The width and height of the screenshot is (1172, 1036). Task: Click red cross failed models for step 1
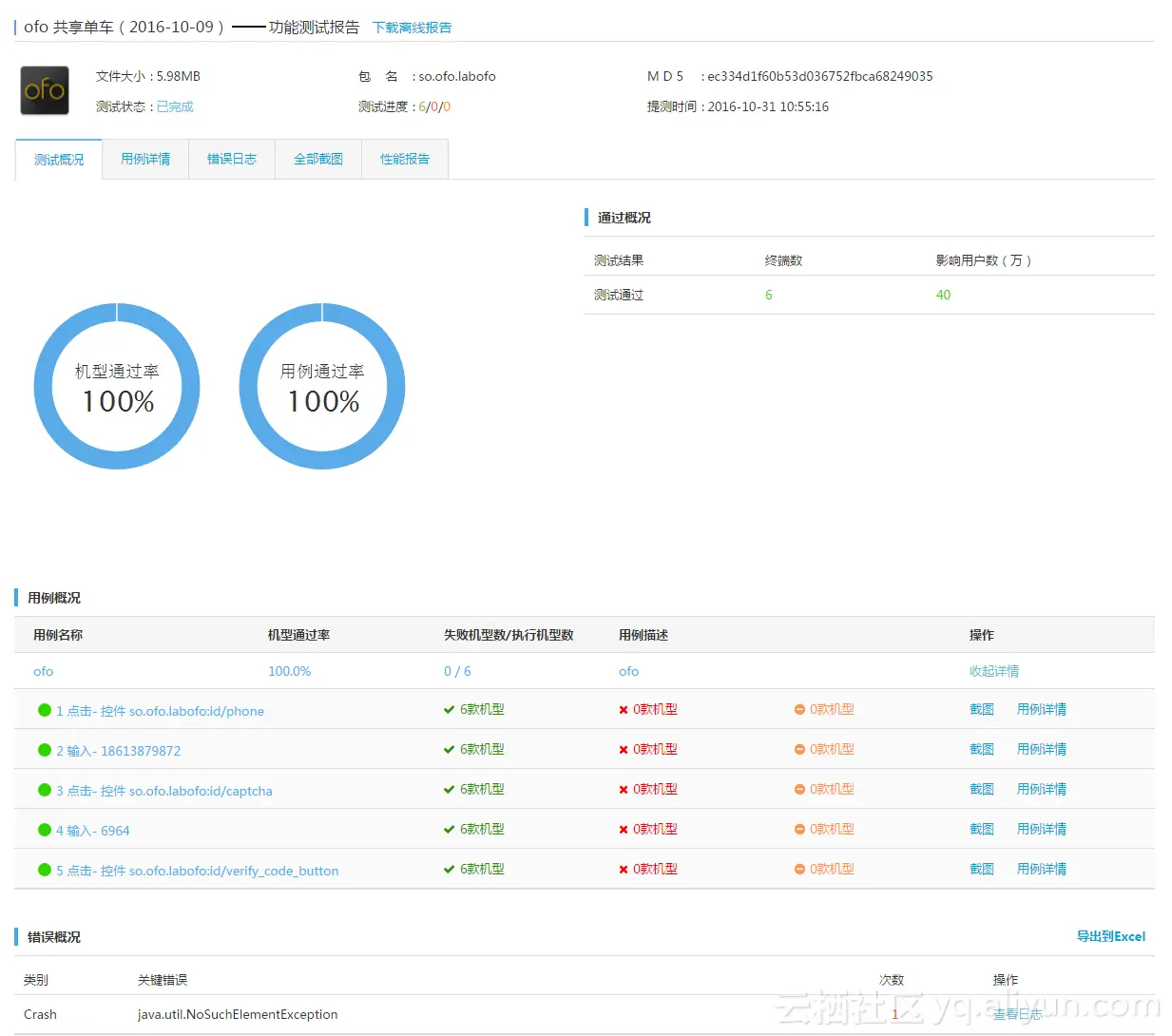coord(624,709)
